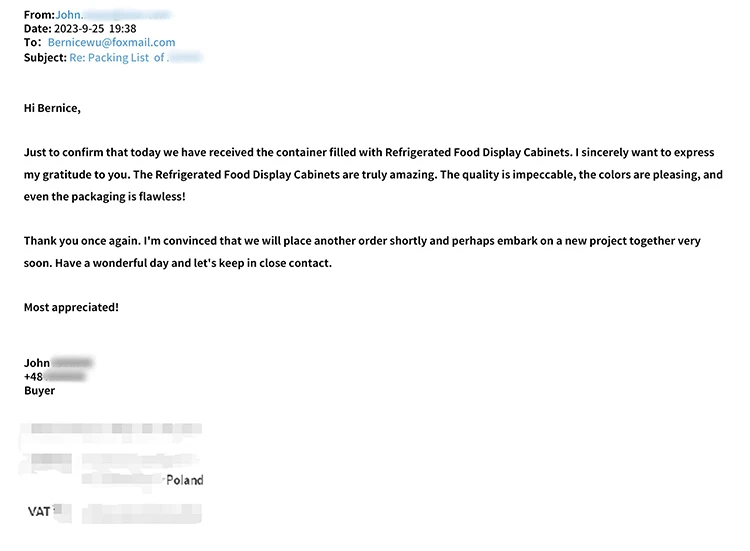The width and height of the screenshot is (750, 551).
Task: Click the Most appreciated! closing line
Action: point(71,307)
